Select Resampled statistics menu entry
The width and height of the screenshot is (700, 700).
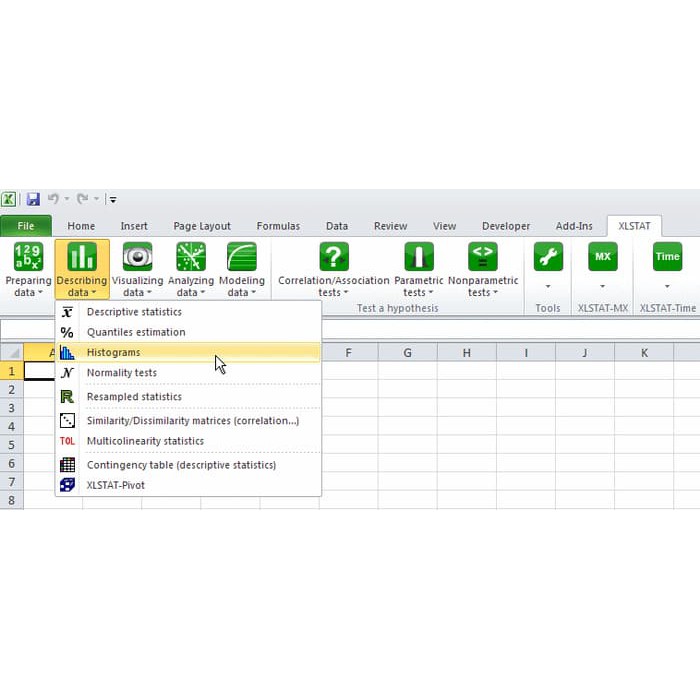click(x=188, y=396)
